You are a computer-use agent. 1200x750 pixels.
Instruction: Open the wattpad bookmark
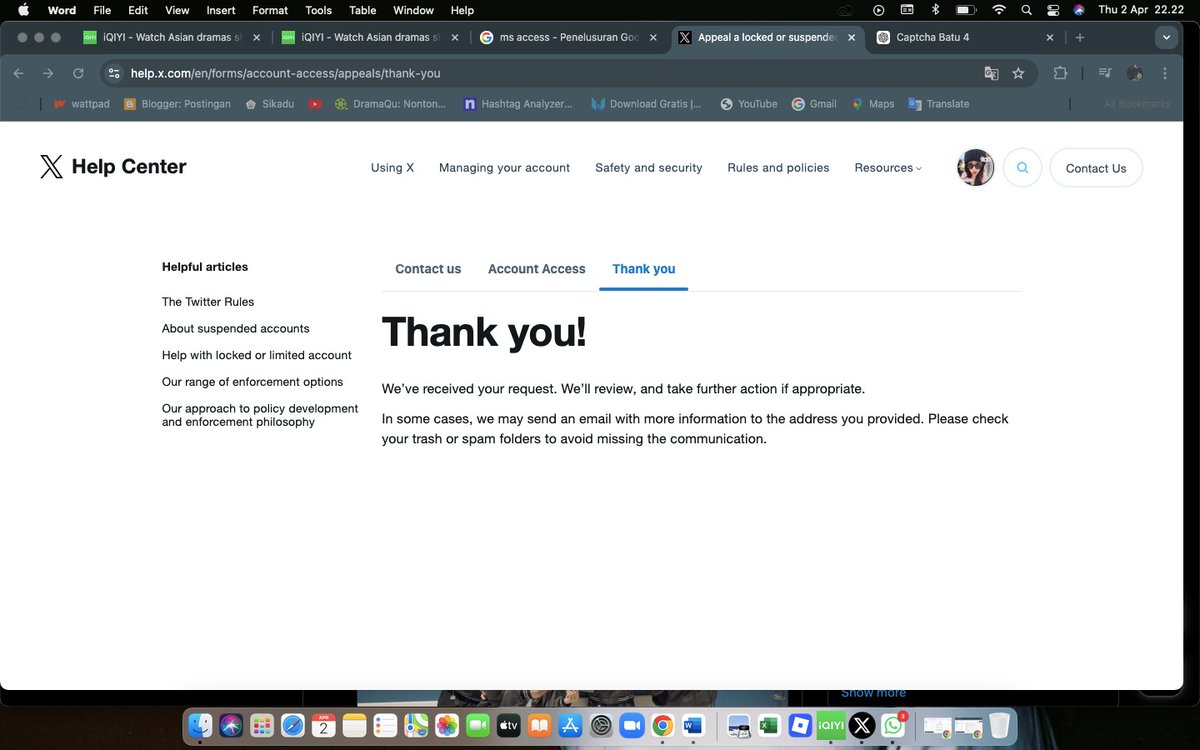pyautogui.click(x=81, y=104)
